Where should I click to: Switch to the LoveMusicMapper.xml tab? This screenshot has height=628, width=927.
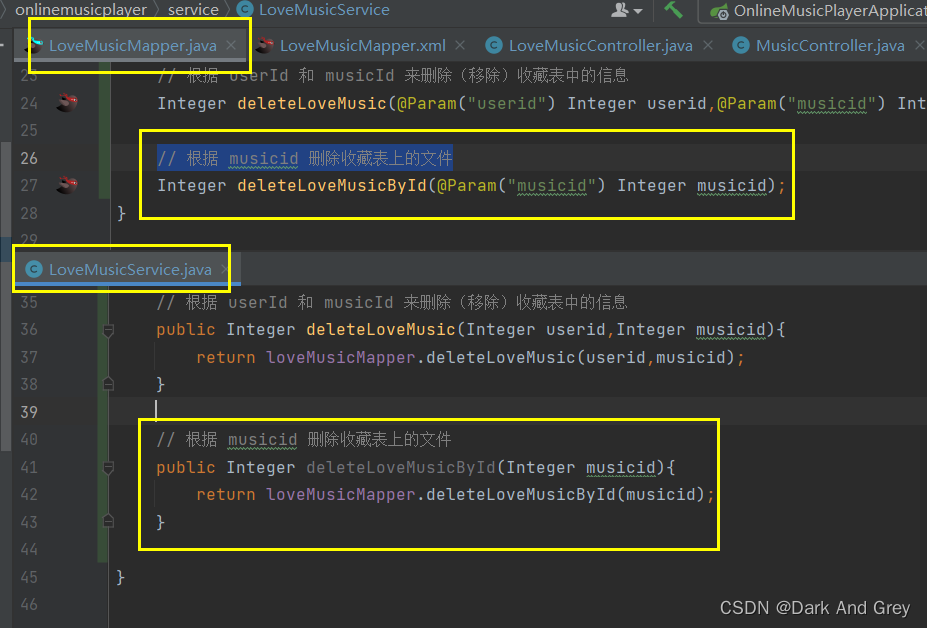click(362, 46)
